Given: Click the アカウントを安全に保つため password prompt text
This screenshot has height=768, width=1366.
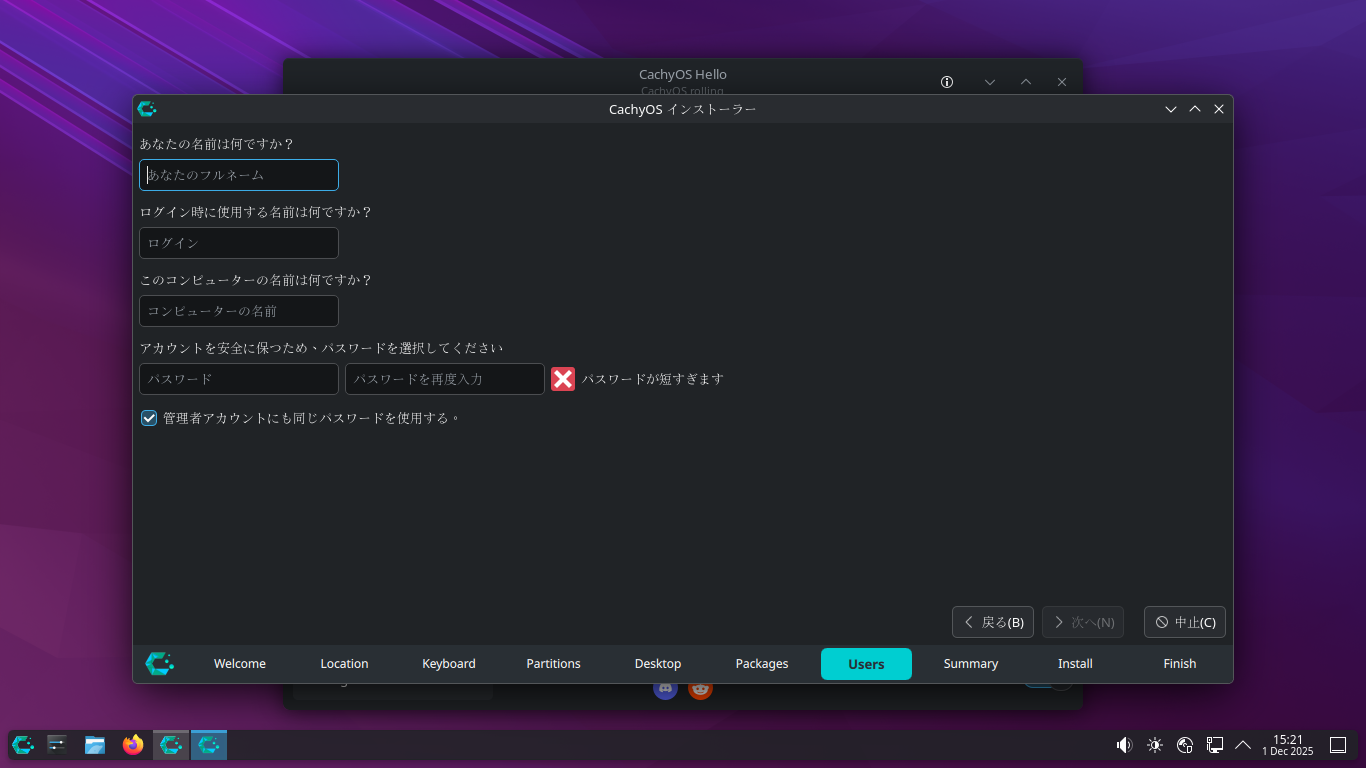Looking at the screenshot, I should click(x=321, y=348).
